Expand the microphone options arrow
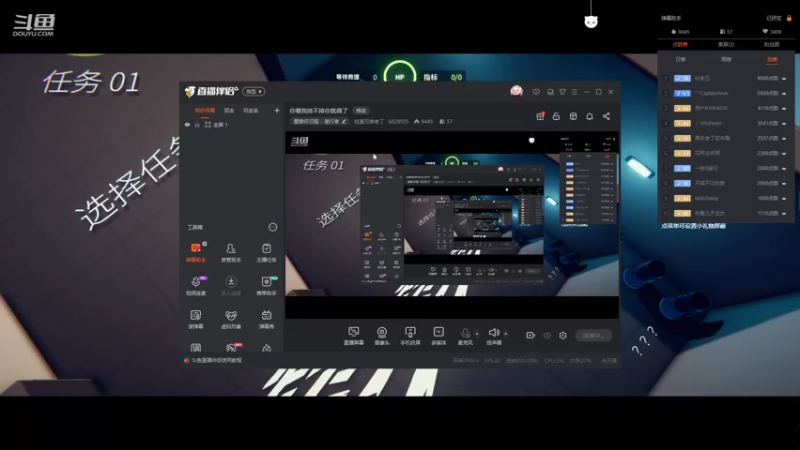 click(x=477, y=334)
